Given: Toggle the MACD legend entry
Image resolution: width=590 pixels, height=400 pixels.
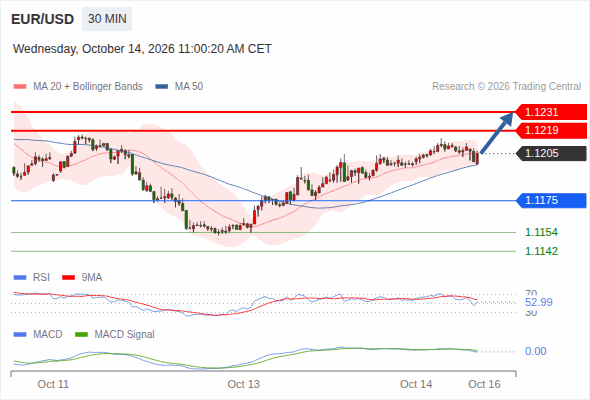Looking at the screenshot, I should [x=38, y=335].
